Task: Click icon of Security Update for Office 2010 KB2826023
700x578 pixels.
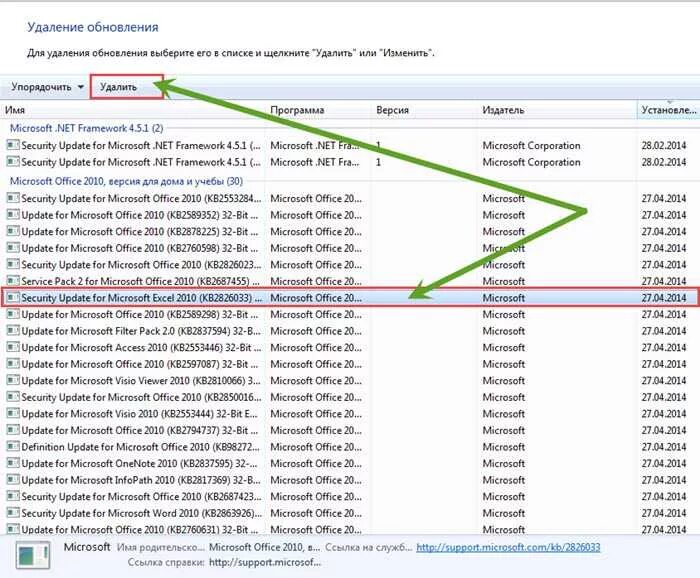Action: (13, 264)
